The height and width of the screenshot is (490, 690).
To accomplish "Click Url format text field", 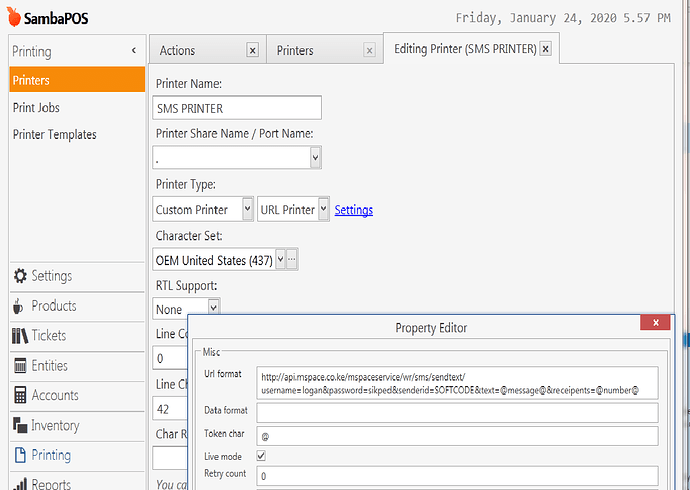I will [457, 383].
